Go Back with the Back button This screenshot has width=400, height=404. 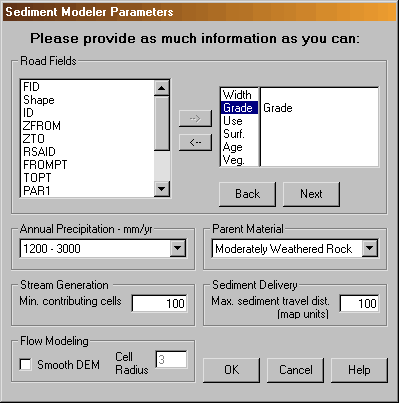(247, 194)
